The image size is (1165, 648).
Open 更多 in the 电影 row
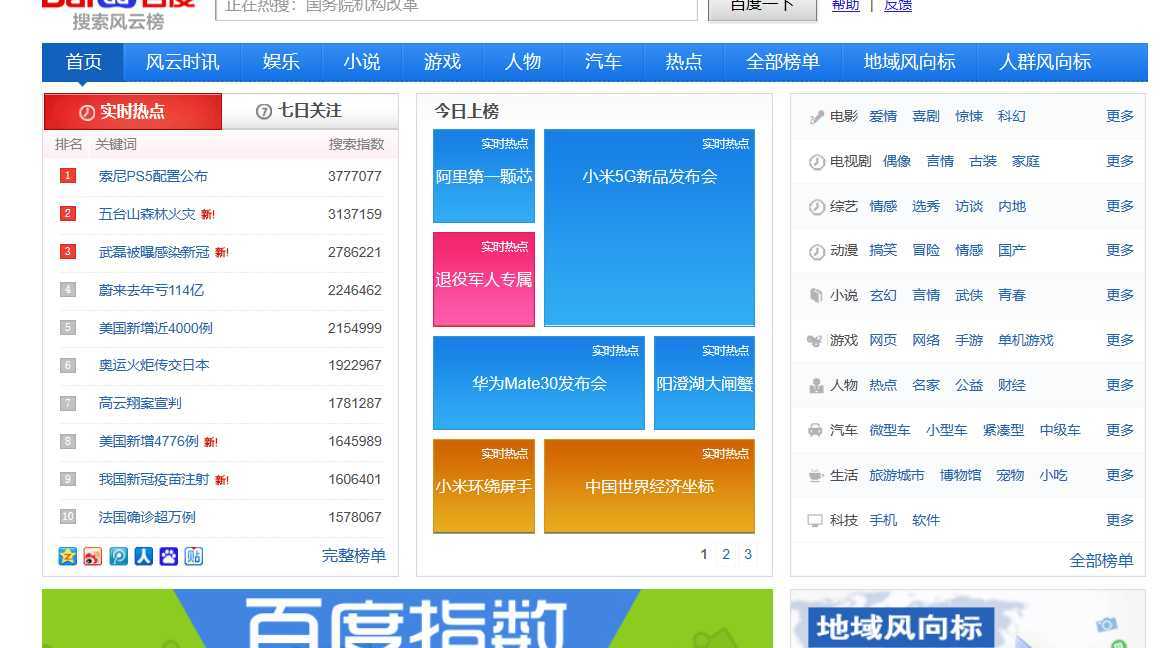pyautogui.click(x=1120, y=117)
